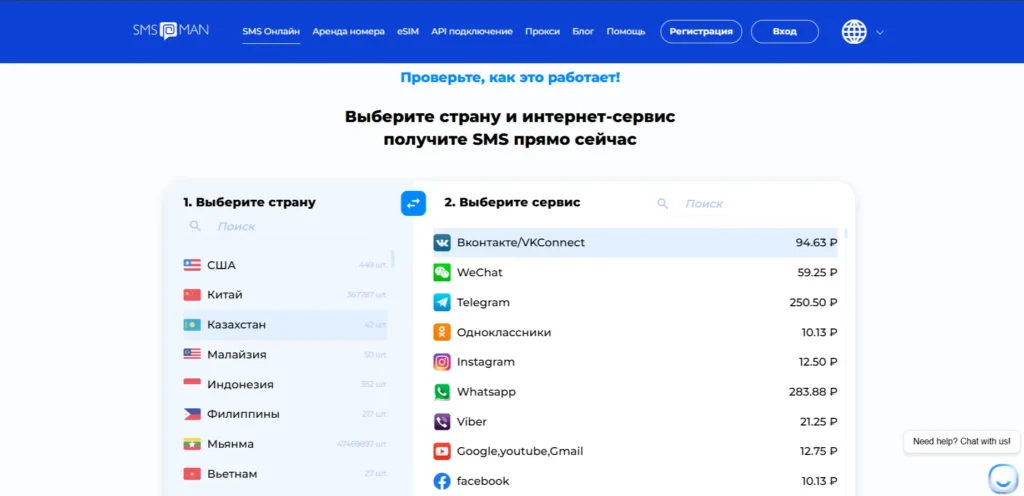Choose the Telegram service name
This screenshot has width=1024, height=496.
483,303
